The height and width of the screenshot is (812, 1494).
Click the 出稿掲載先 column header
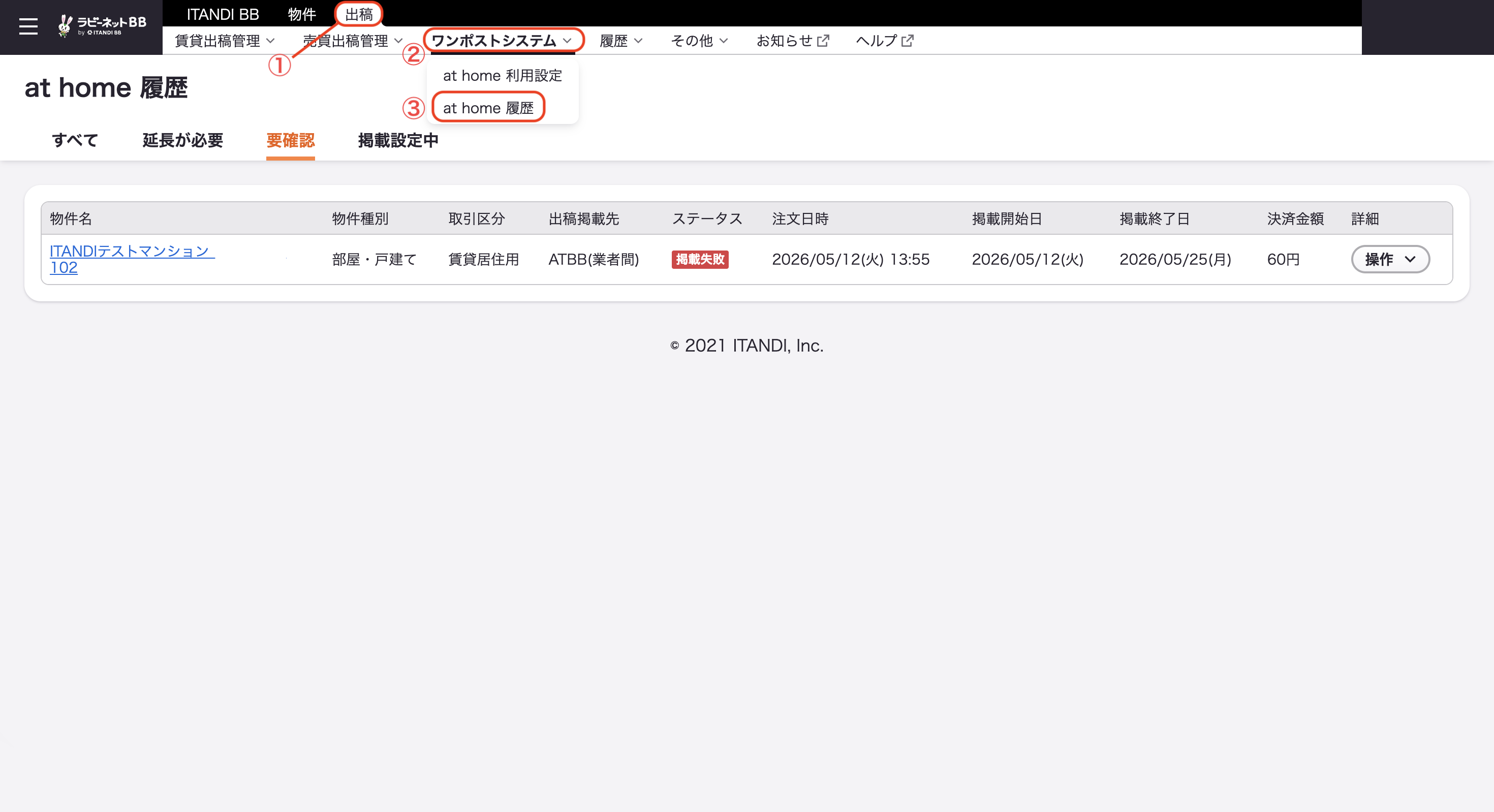click(584, 218)
